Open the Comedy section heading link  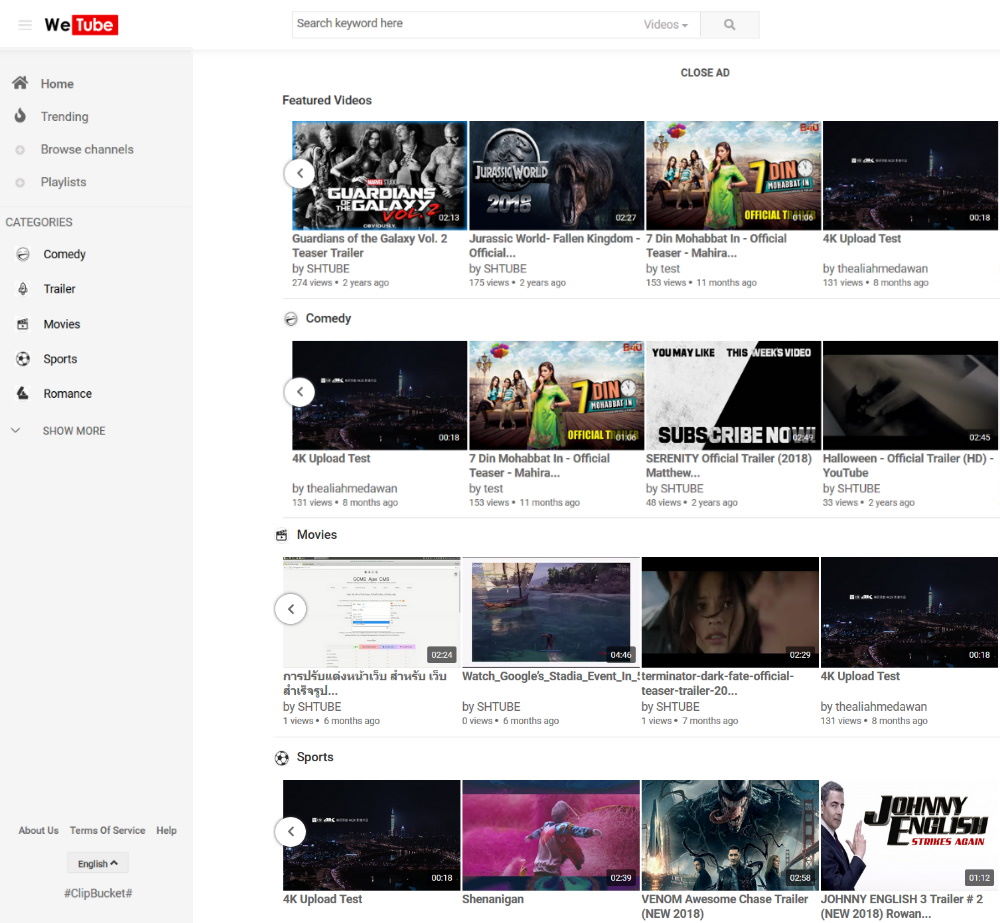pyautogui.click(x=328, y=318)
